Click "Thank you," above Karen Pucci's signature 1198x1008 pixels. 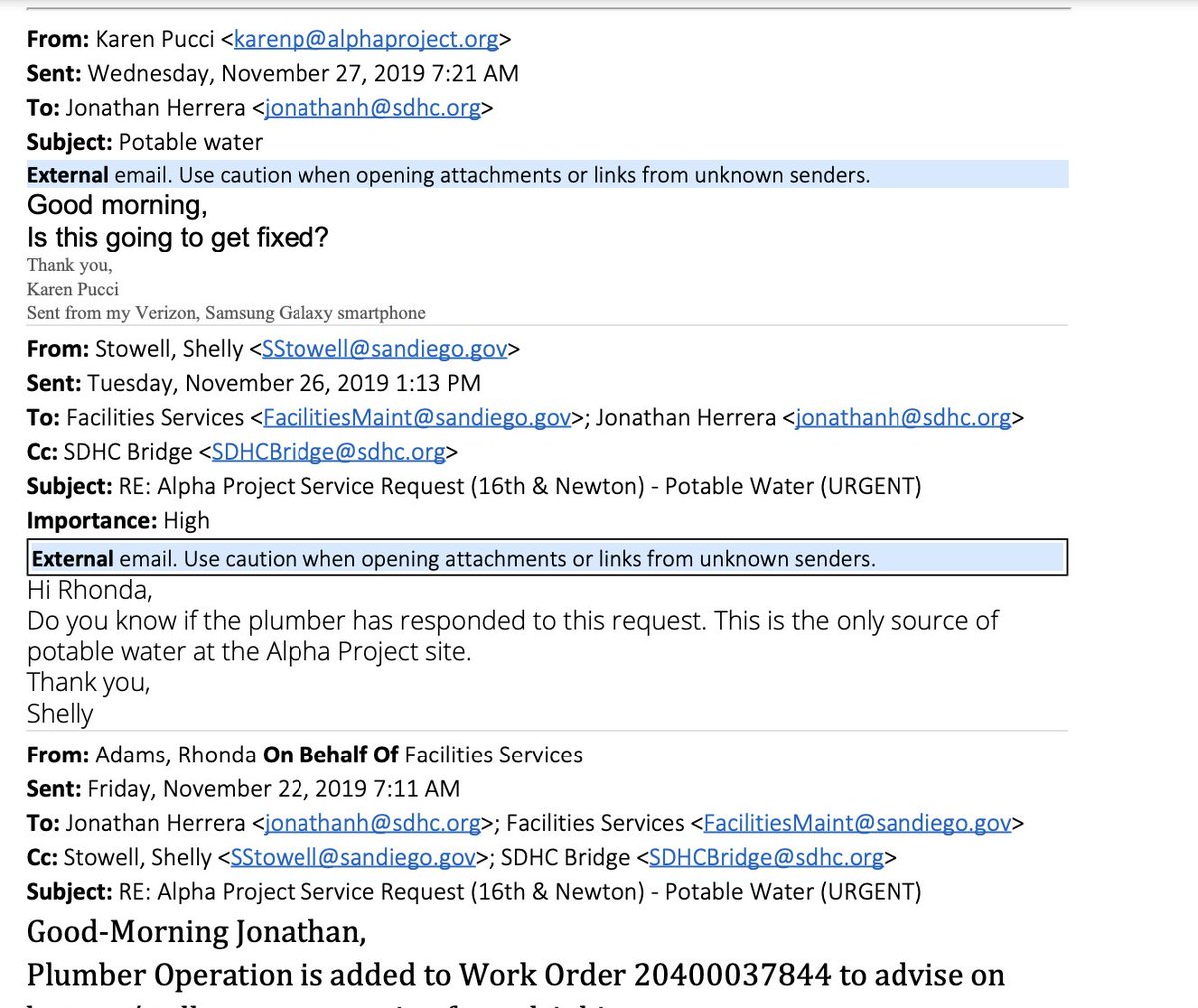(70, 265)
